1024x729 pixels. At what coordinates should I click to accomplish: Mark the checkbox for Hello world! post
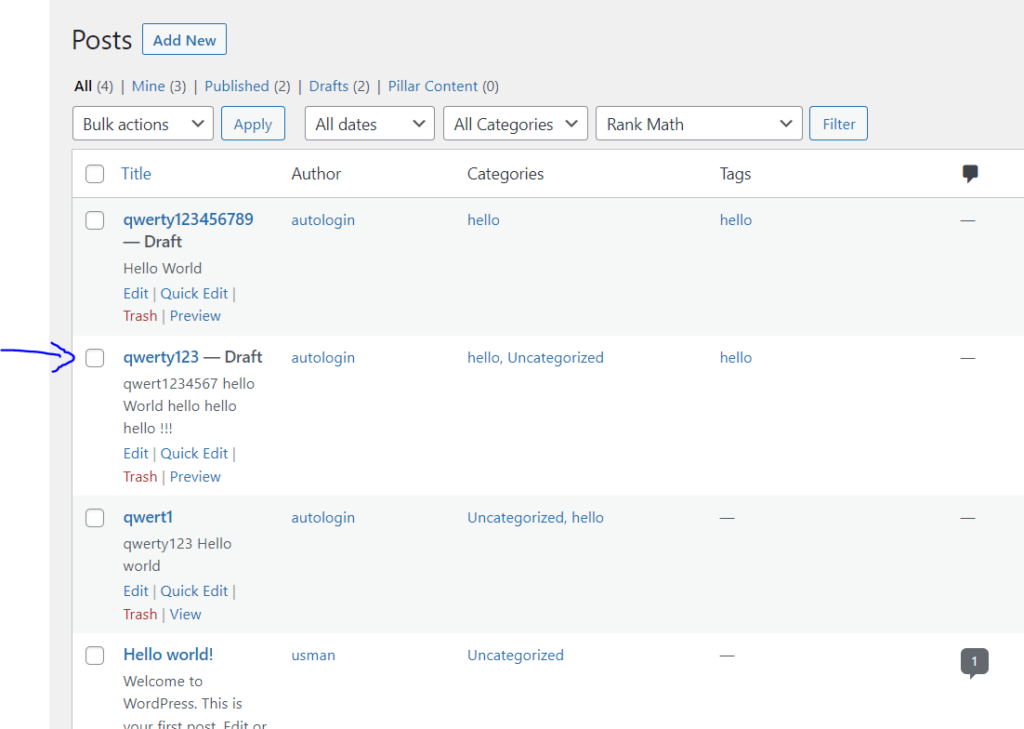95,655
